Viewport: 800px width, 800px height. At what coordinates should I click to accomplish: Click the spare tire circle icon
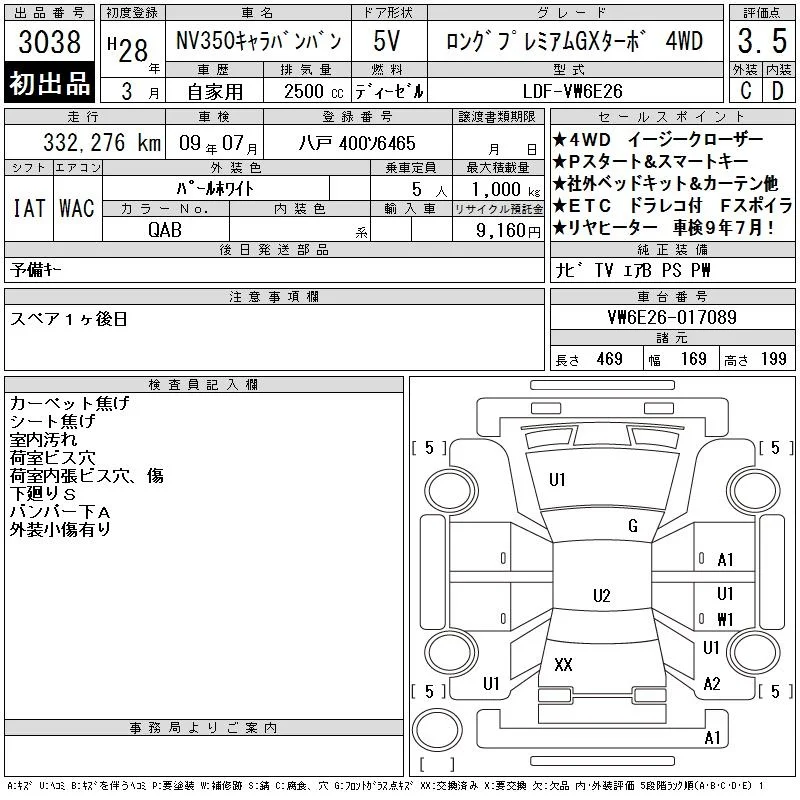pos(437,730)
